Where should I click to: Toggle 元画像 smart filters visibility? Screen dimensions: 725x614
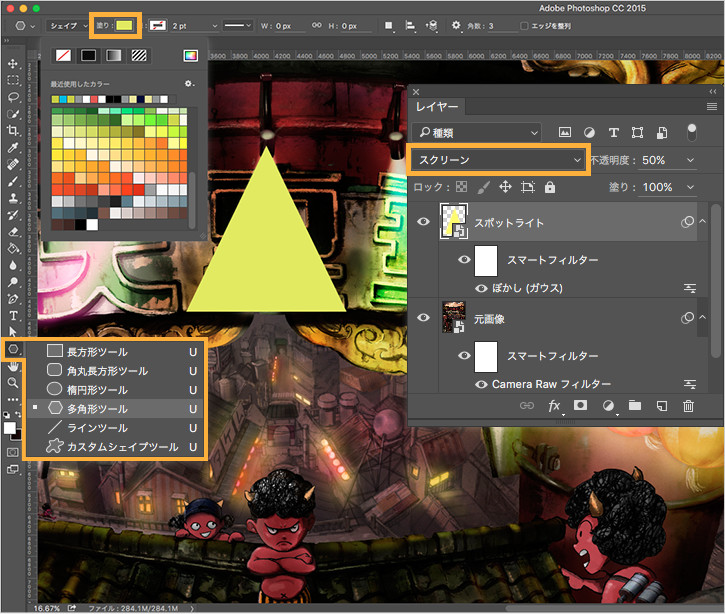coord(464,356)
